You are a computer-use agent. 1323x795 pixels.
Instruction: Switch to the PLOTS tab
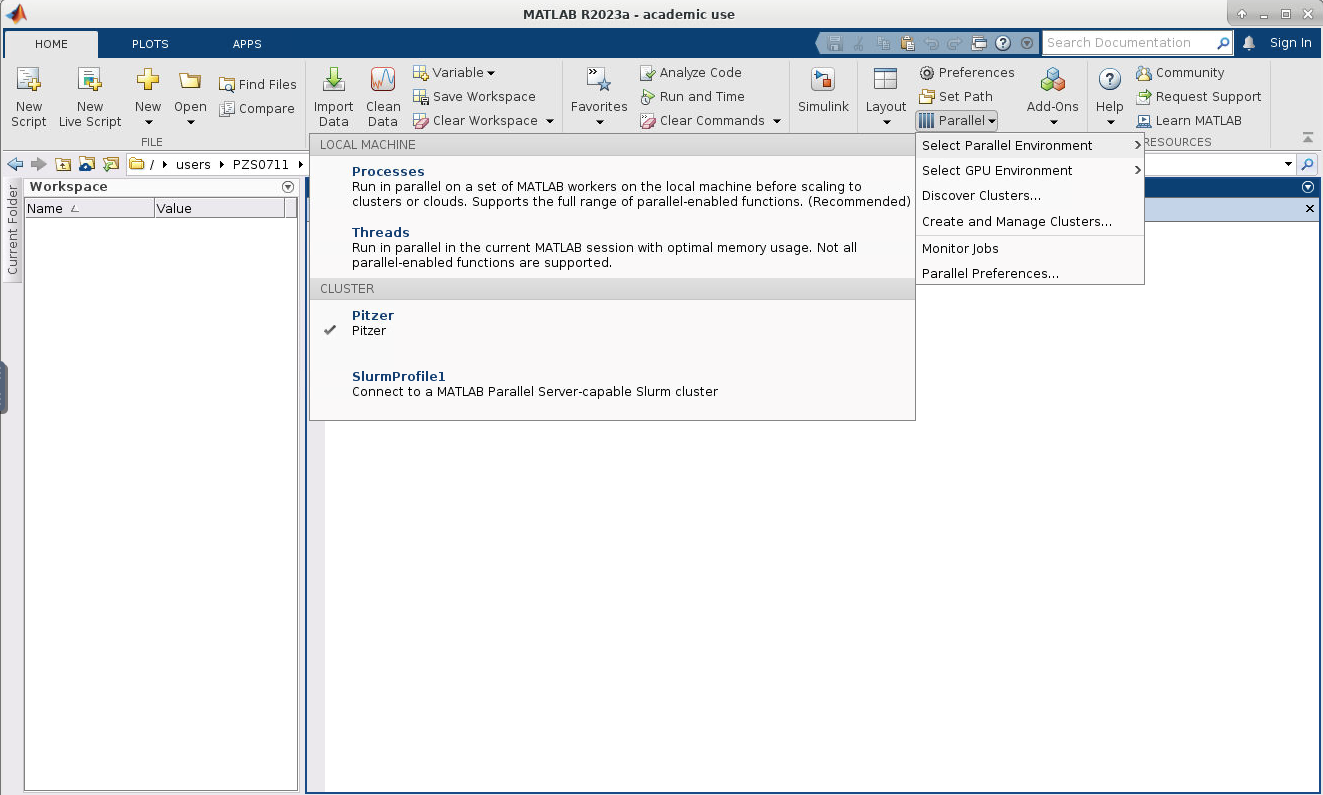coord(150,44)
